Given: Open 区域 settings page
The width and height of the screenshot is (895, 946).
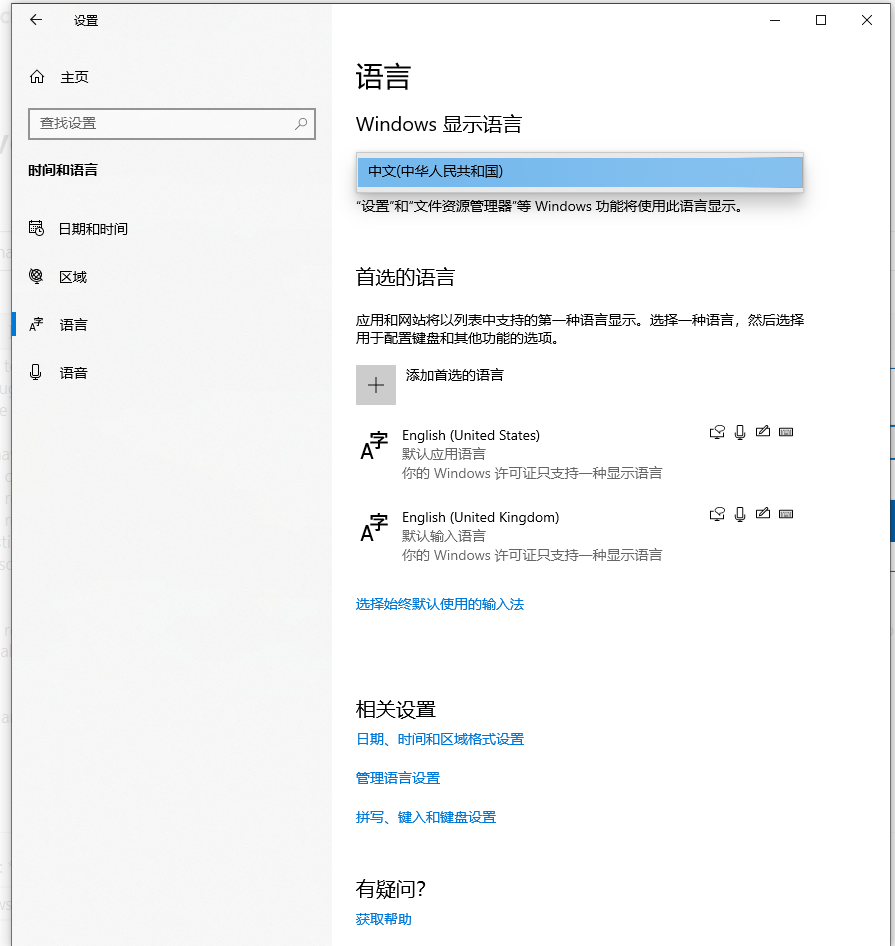Looking at the screenshot, I should point(73,277).
